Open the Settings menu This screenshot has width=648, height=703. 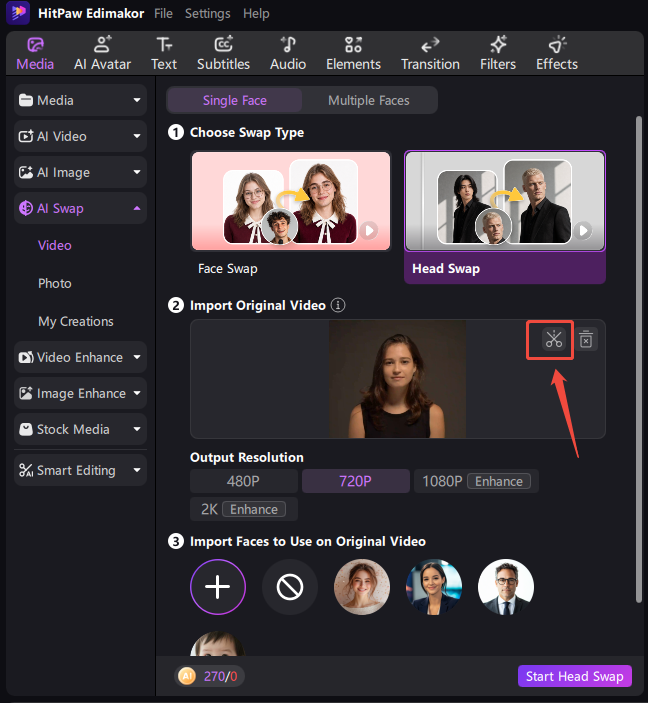208,13
